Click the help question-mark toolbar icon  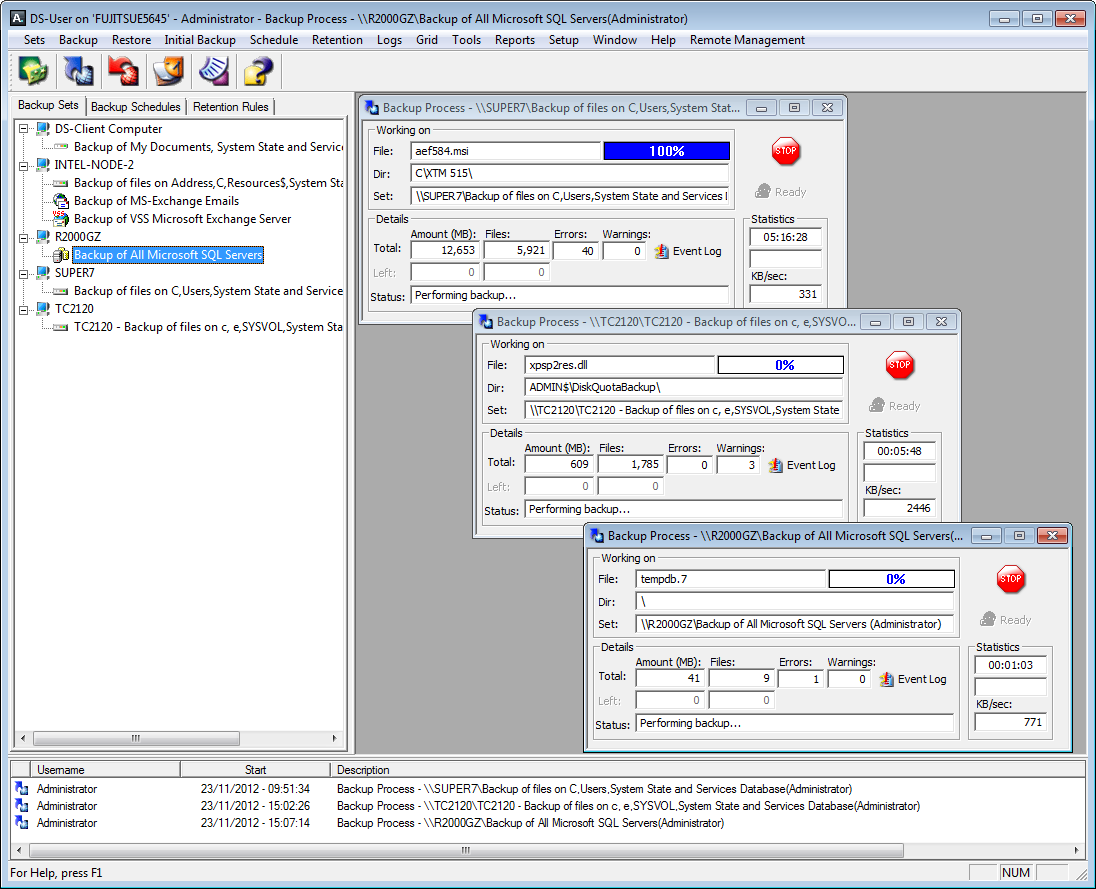click(x=259, y=71)
